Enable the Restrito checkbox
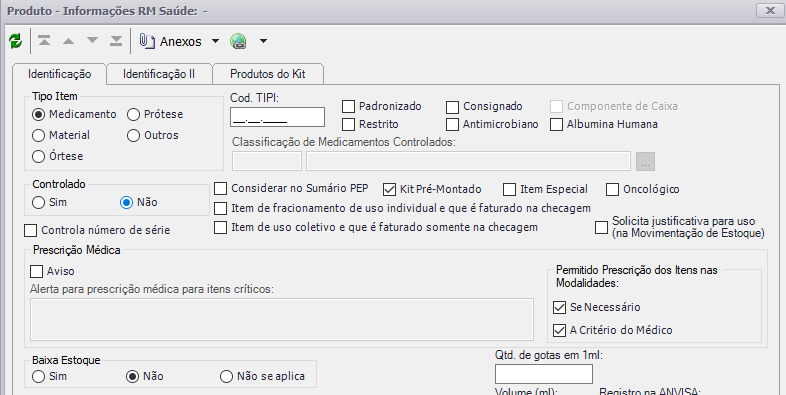Viewport: 786px width, 395px height. pyautogui.click(x=348, y=124)
